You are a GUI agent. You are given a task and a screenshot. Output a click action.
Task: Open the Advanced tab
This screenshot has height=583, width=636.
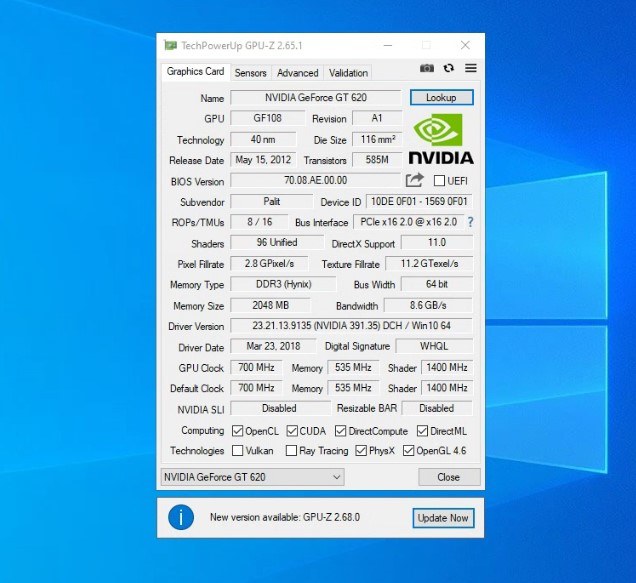point(298,73)
